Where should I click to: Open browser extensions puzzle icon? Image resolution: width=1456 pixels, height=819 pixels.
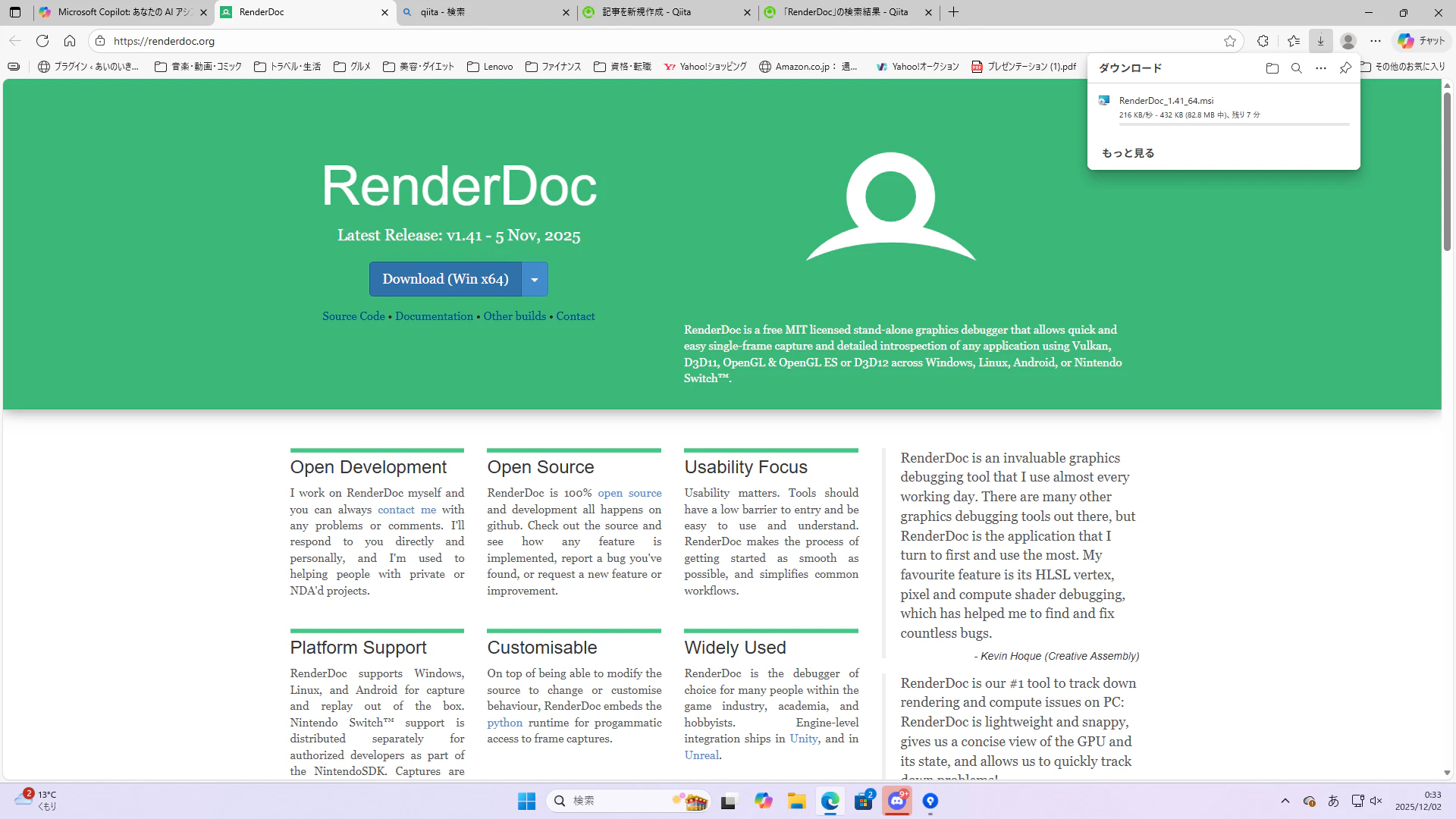1263,41
